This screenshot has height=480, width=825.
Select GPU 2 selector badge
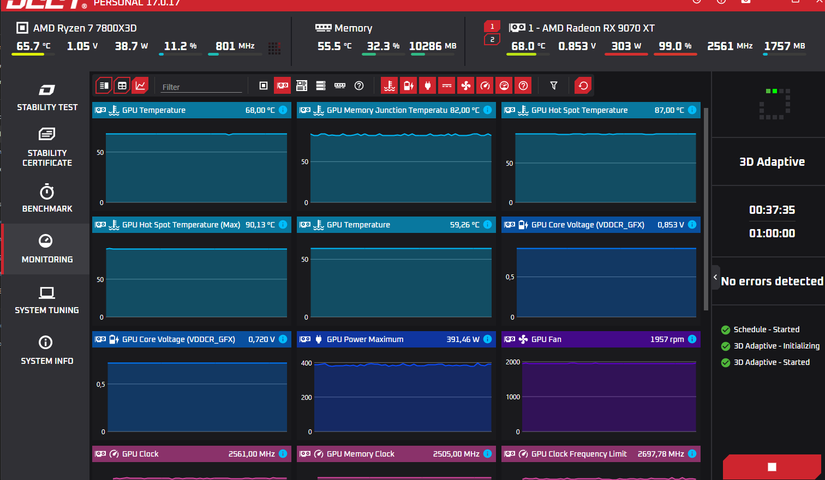(x=492, y=39)
